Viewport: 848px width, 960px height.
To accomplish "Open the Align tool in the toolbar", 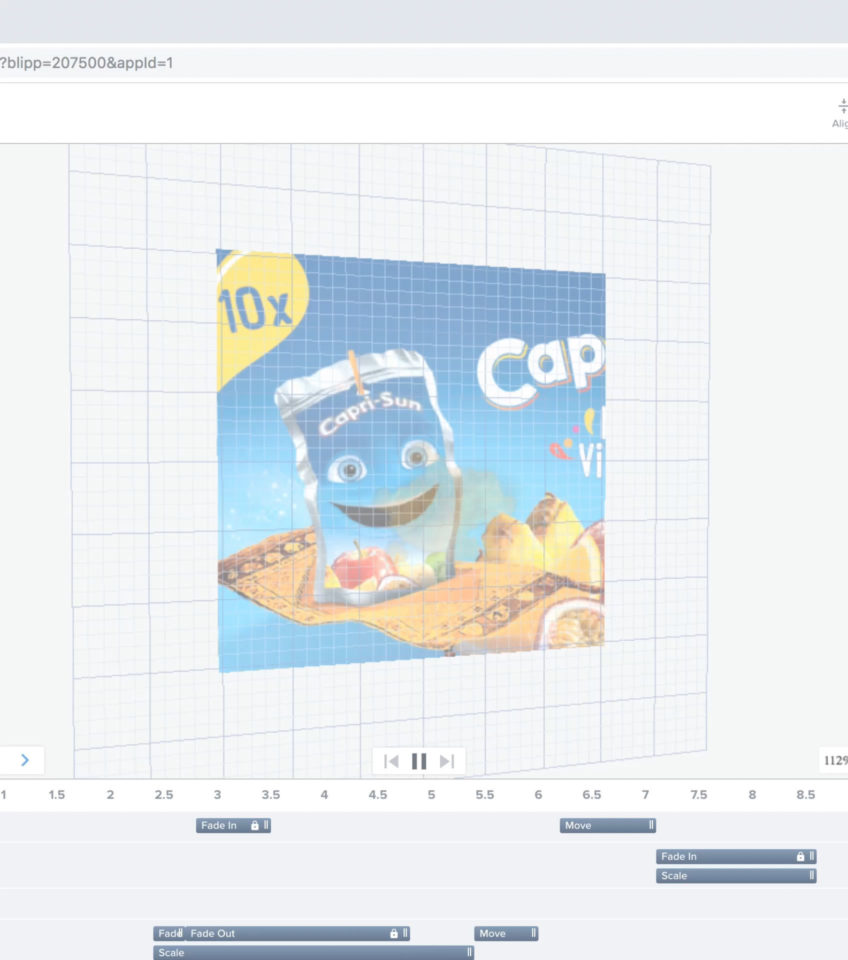I will pyautogui.click(x=842, y=113).
